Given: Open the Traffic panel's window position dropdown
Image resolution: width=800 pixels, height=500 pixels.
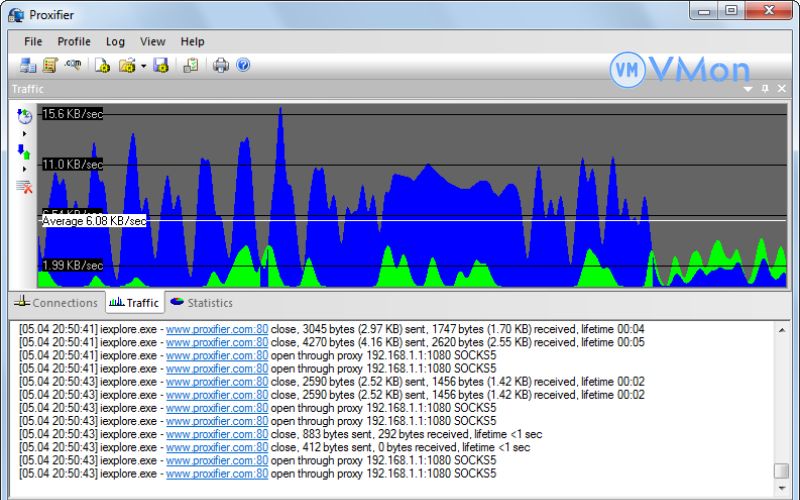Looking at the screenshot, I should pos(748,89).
